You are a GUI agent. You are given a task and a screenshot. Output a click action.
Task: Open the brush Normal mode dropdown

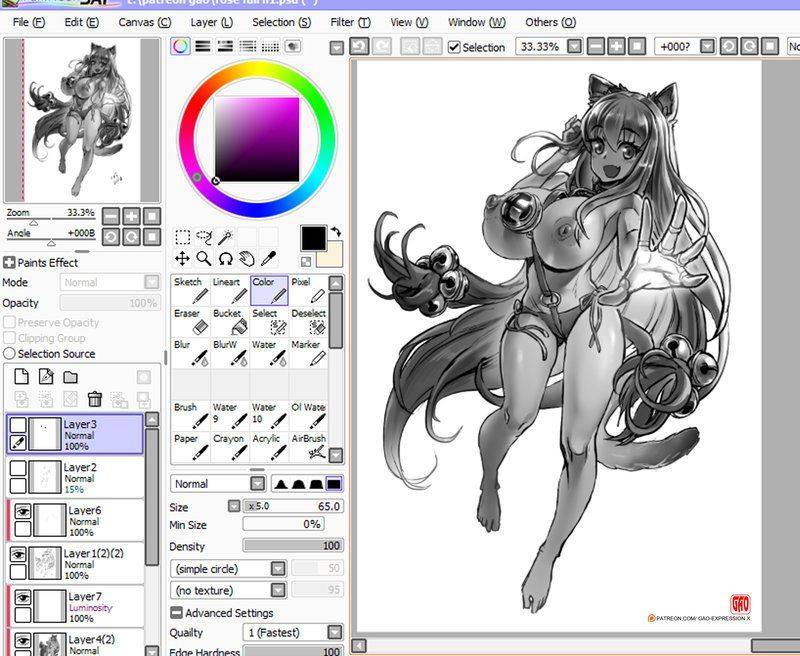258,484
